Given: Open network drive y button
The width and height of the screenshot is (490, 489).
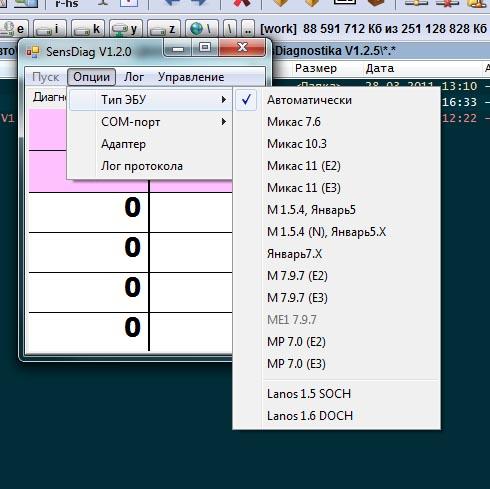Looking at the screenshot, I should click(x=126, y=29).
